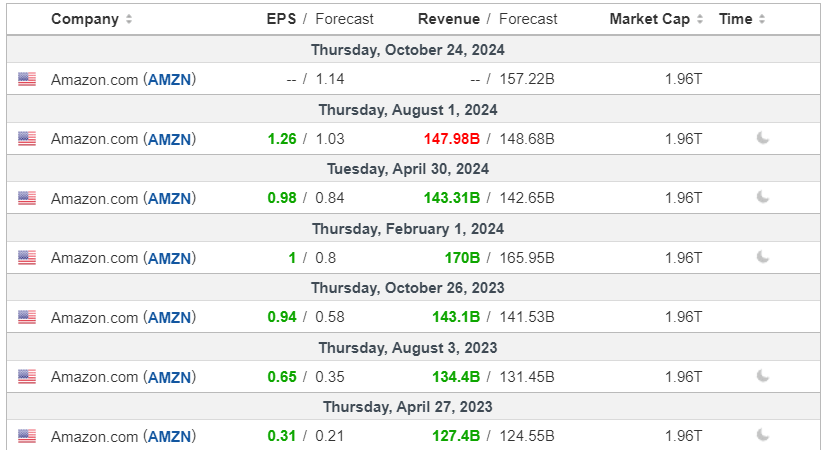Open the AMZN link for October 24, 2024
This screenshot has height=450, width=828.
click(x=170, y=79)
